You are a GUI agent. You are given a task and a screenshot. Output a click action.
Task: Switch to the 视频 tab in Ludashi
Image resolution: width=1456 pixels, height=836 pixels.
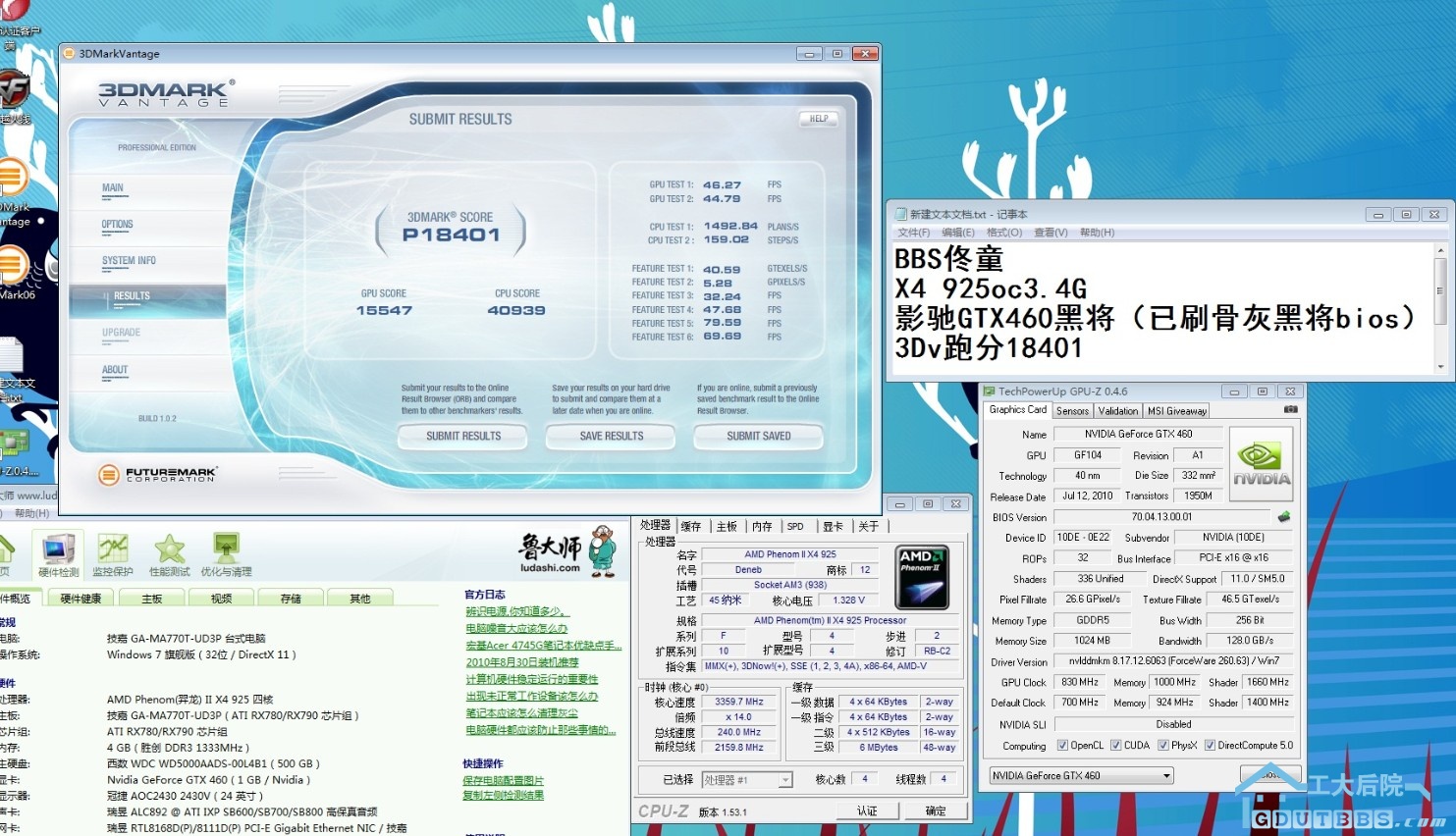[x=222, y=599]
